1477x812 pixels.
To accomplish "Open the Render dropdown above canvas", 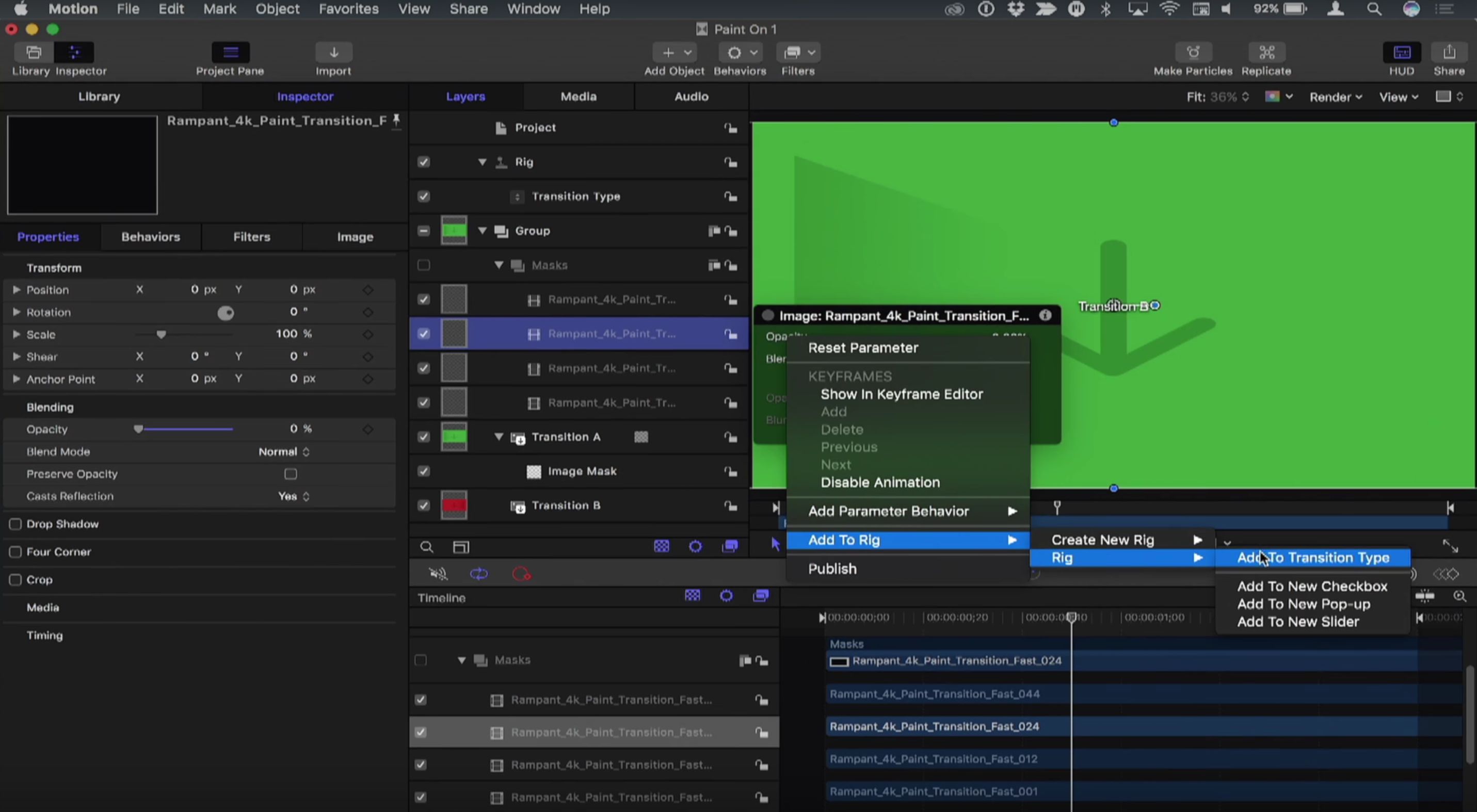I will click(1336, 97).
